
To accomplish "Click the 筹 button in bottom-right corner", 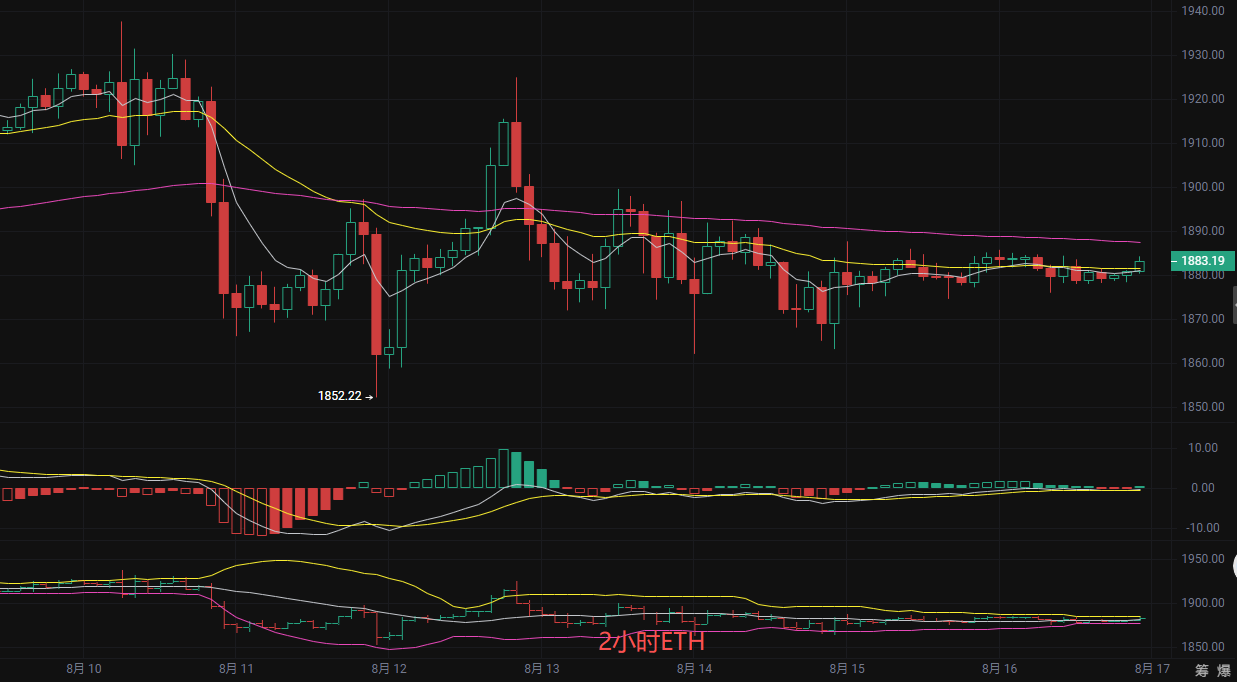I will pyautogui.click(x=1200, y=669).
